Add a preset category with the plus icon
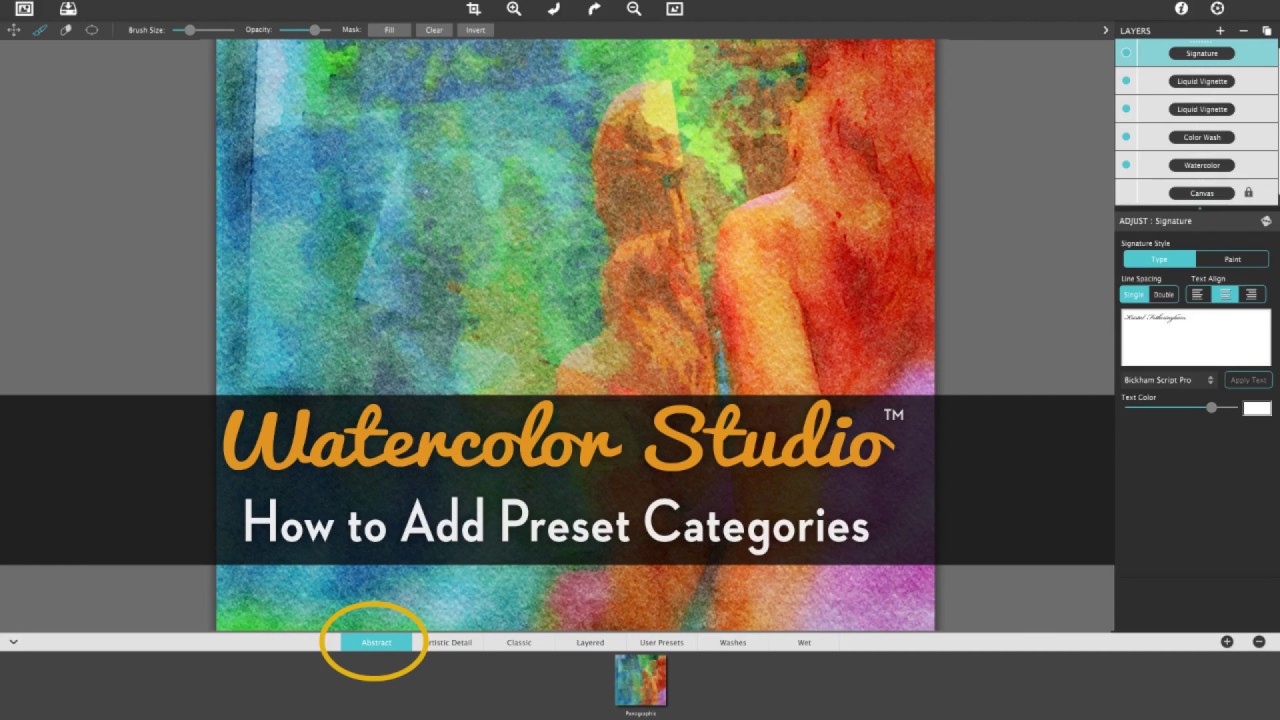Screen dimensions: 1280x720 click(1227, 642)
